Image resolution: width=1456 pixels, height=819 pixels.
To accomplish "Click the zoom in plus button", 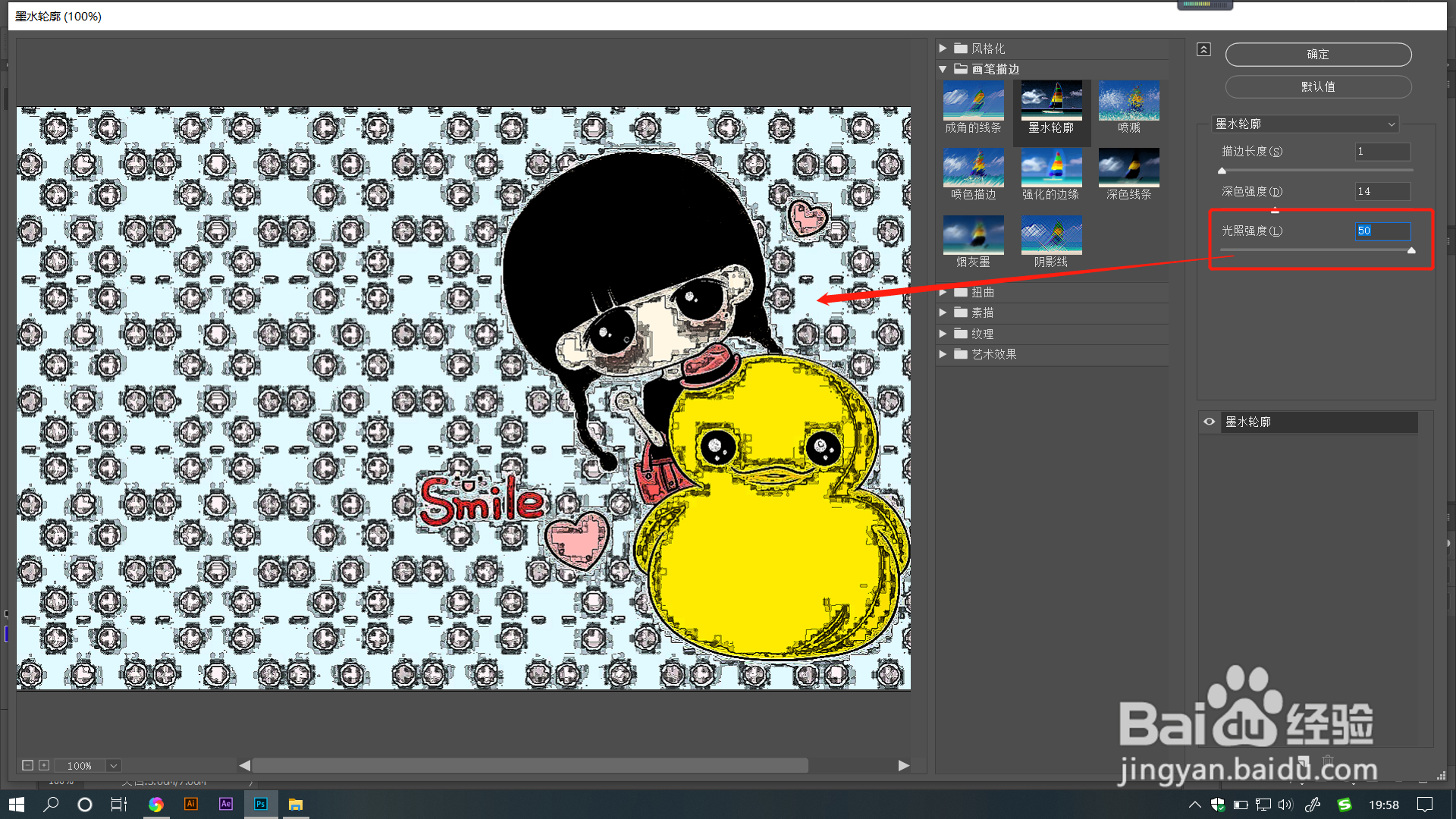I will click(44, 765).
